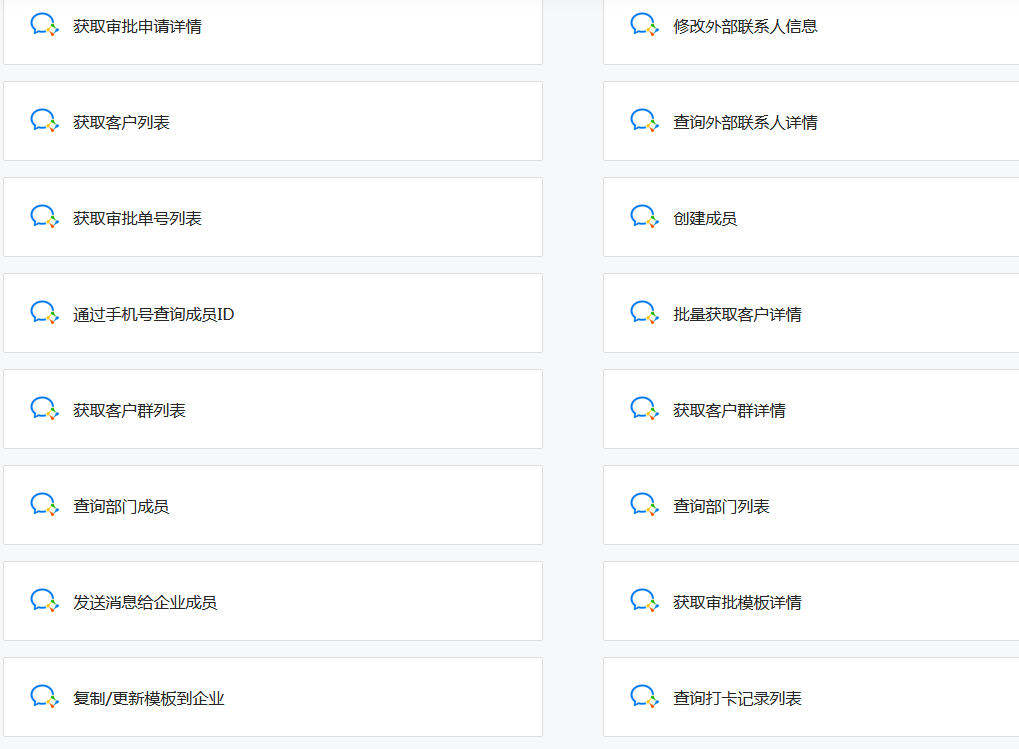Click the WeCom icon beside 查询打卡记录列表
Viewport: 1019px width, 749px height.
tap(645, 697)
